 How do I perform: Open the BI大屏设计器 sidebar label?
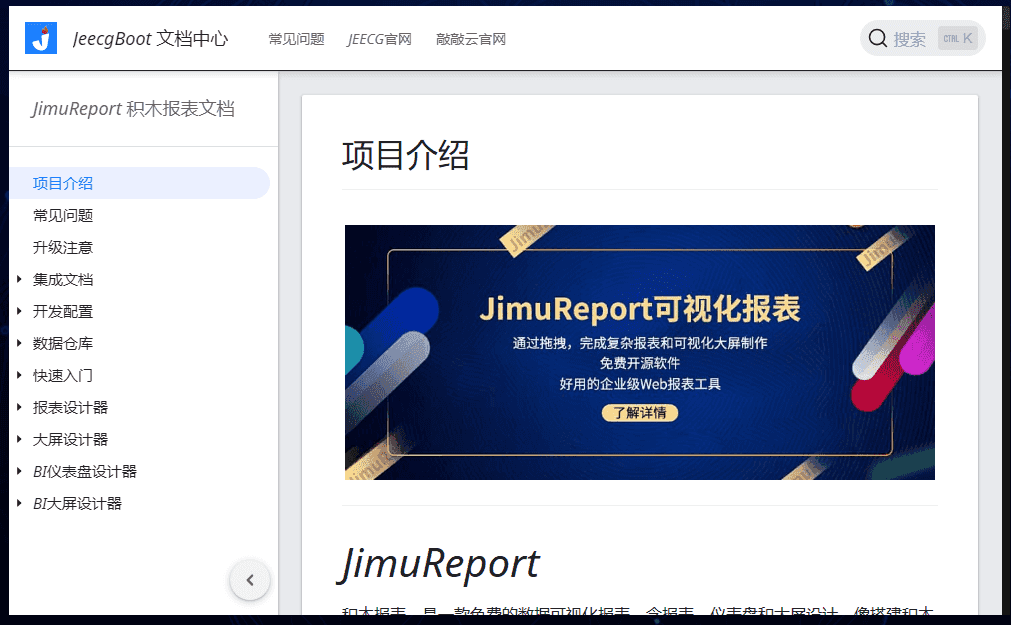77,504
